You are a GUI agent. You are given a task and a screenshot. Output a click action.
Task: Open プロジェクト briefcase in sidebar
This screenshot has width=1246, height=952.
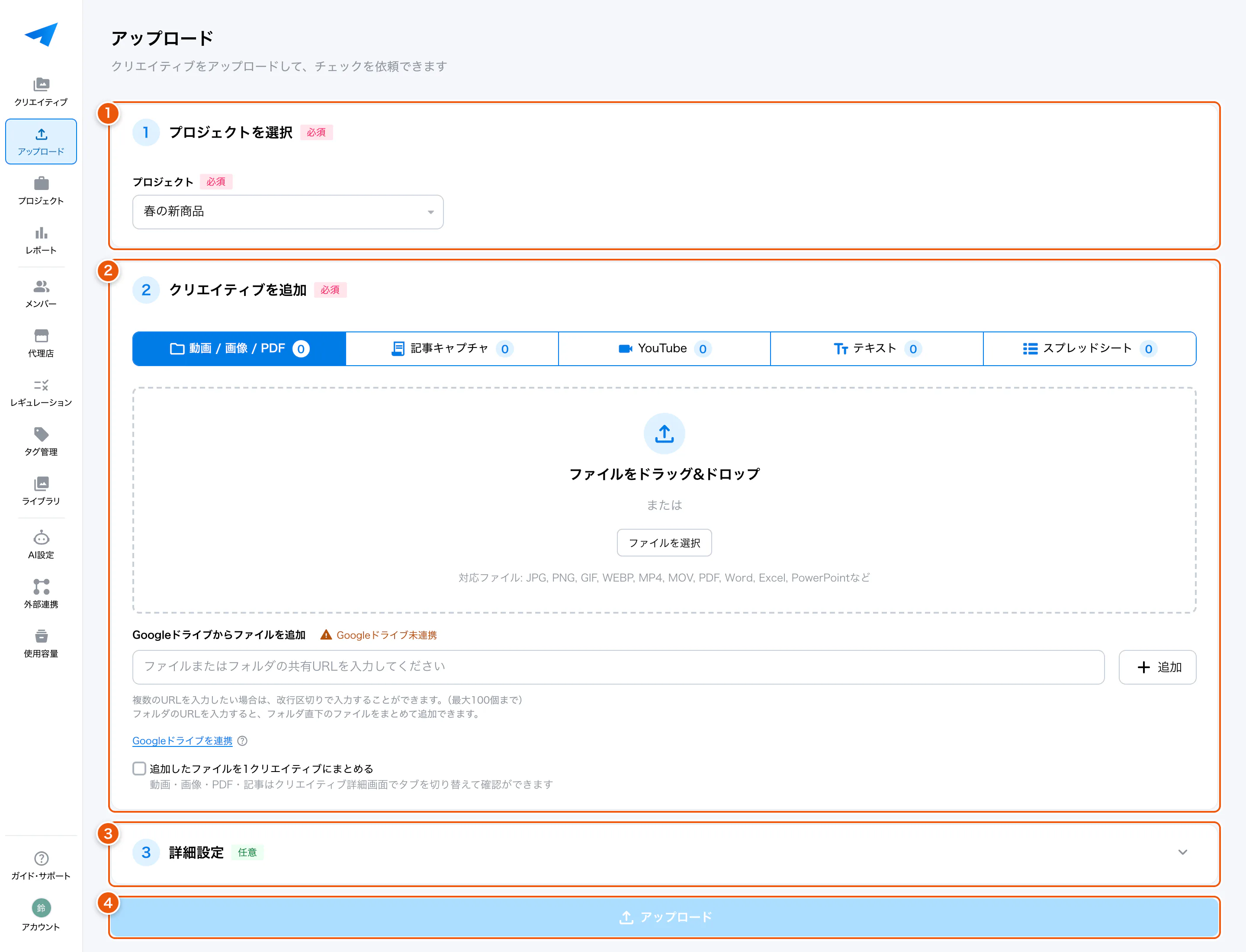pos(41,190)
